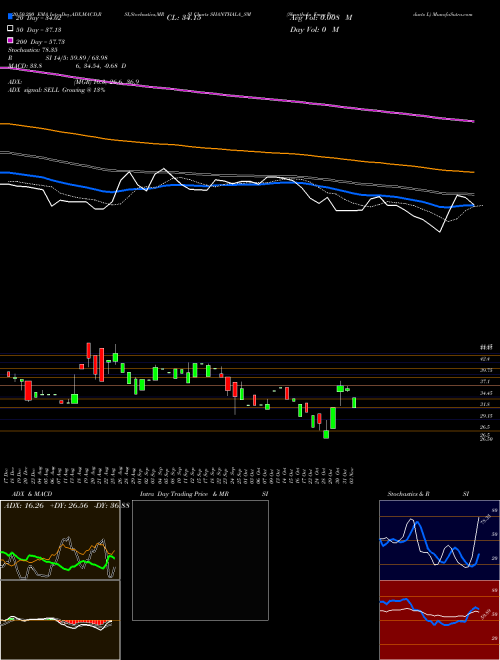Viewport: 500px width, 660px height.
Task: Click the 'Stochastics: 78.33' reading
Action: (33, 50)
